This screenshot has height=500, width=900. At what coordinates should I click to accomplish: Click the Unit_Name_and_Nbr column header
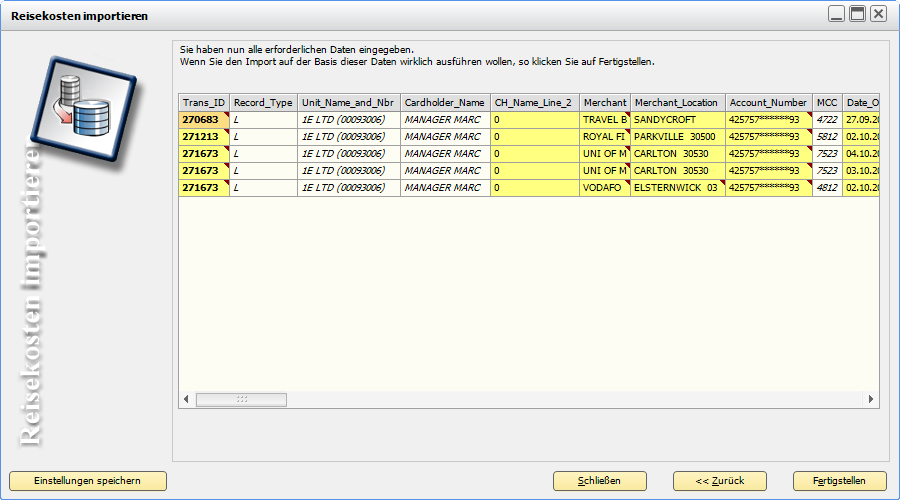point(348,103)
